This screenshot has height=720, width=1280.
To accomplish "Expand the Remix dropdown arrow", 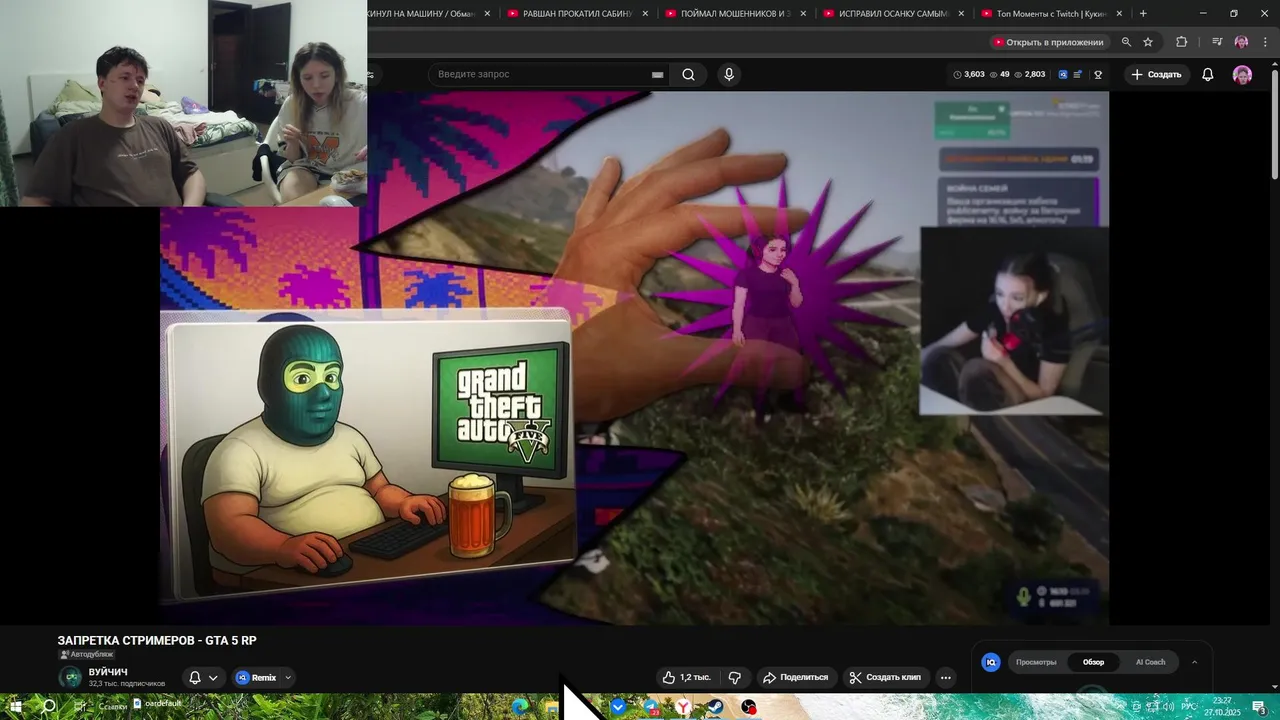I will [x=288, y=677].
